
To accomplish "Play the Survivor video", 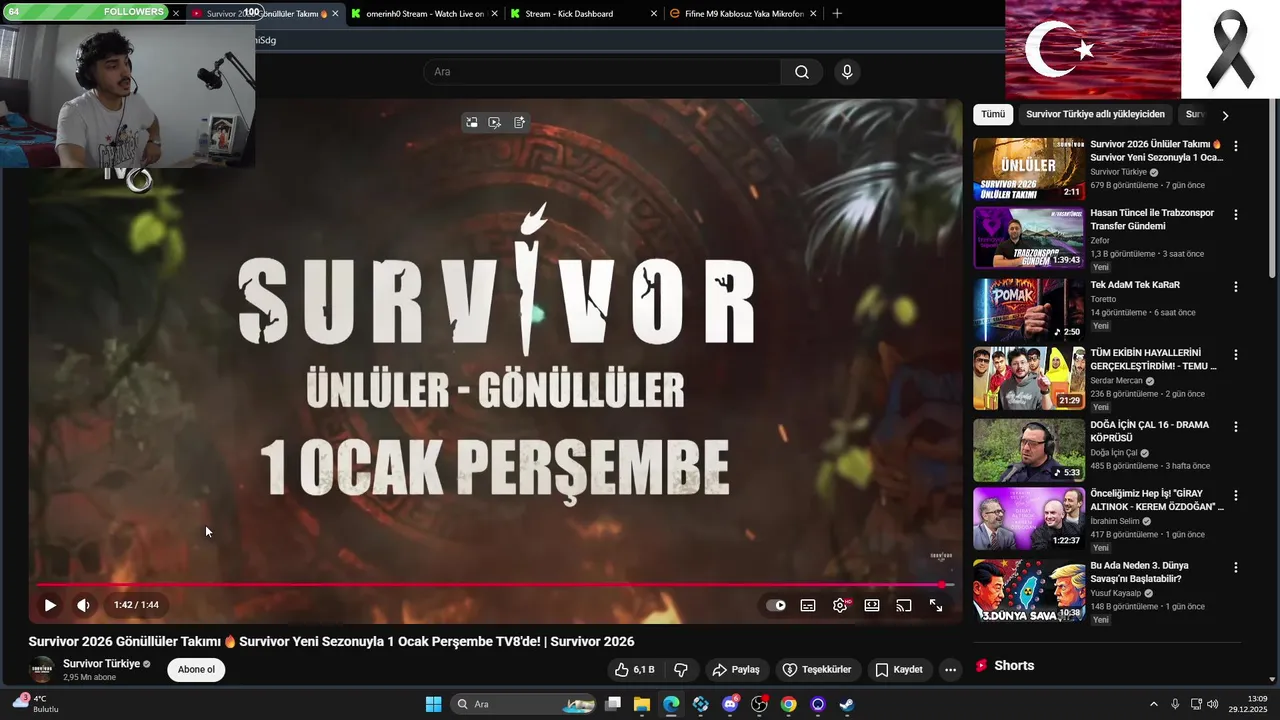I will (x=50, y=605).
